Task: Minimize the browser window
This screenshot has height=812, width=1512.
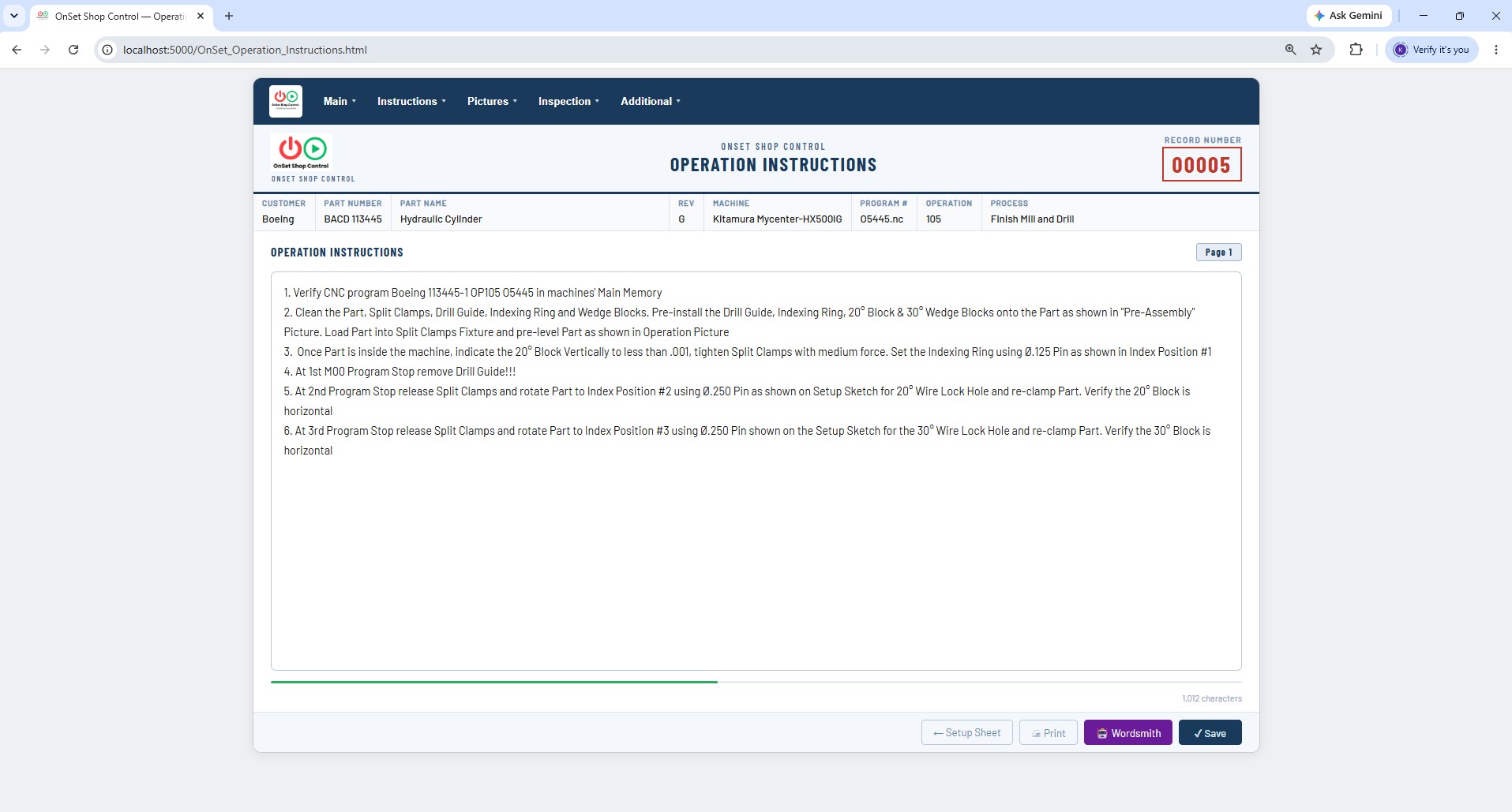Action: click(x=1424, y=16)
